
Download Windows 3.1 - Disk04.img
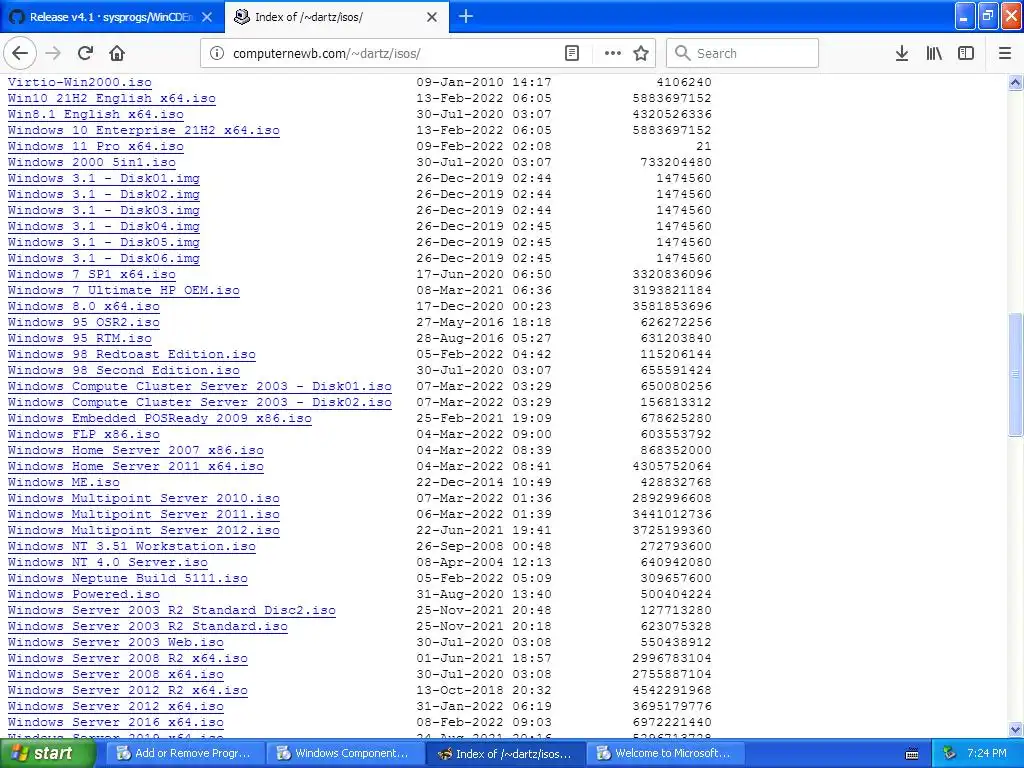click(x=104, y=226)
